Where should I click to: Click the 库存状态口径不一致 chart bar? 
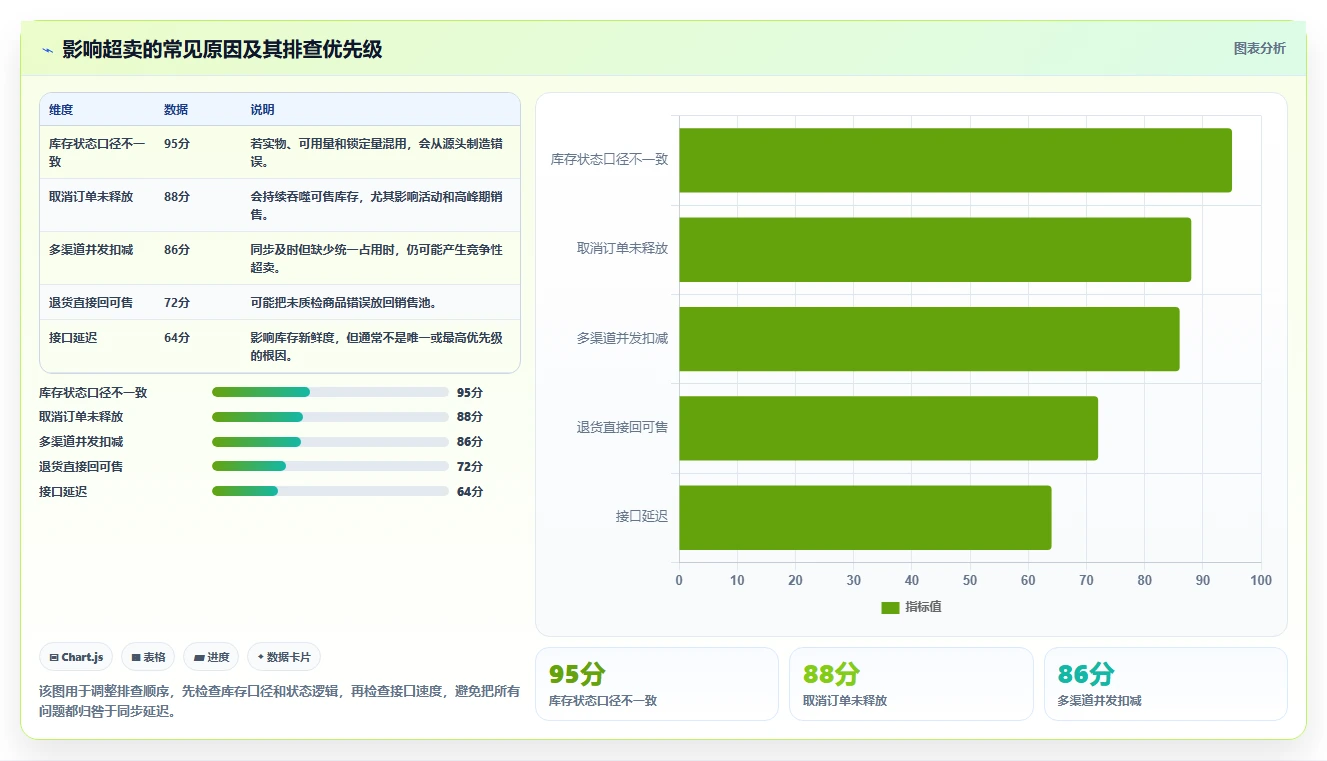(x=955, y=160)
